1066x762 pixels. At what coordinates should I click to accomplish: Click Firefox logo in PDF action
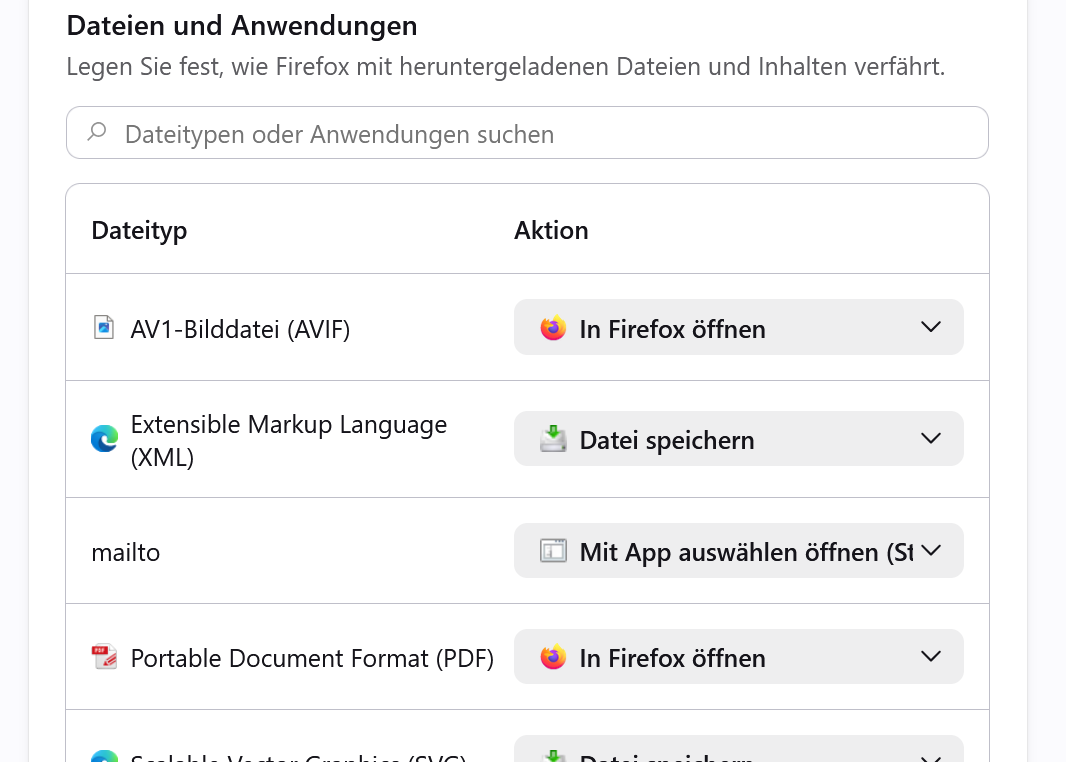pos(553,657)
